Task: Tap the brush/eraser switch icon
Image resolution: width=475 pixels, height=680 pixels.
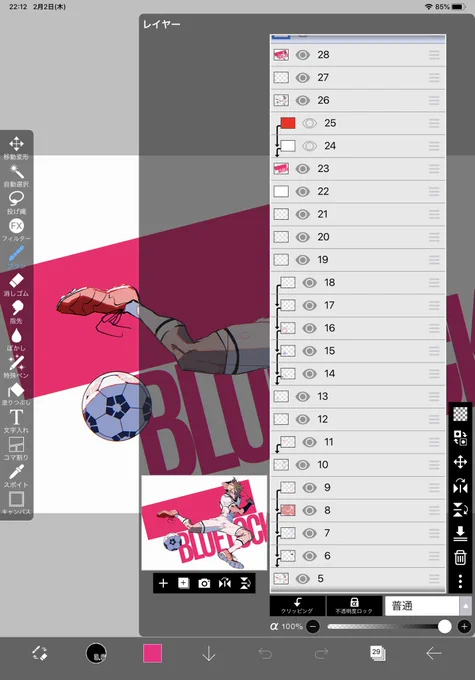Action: (39, 653)
